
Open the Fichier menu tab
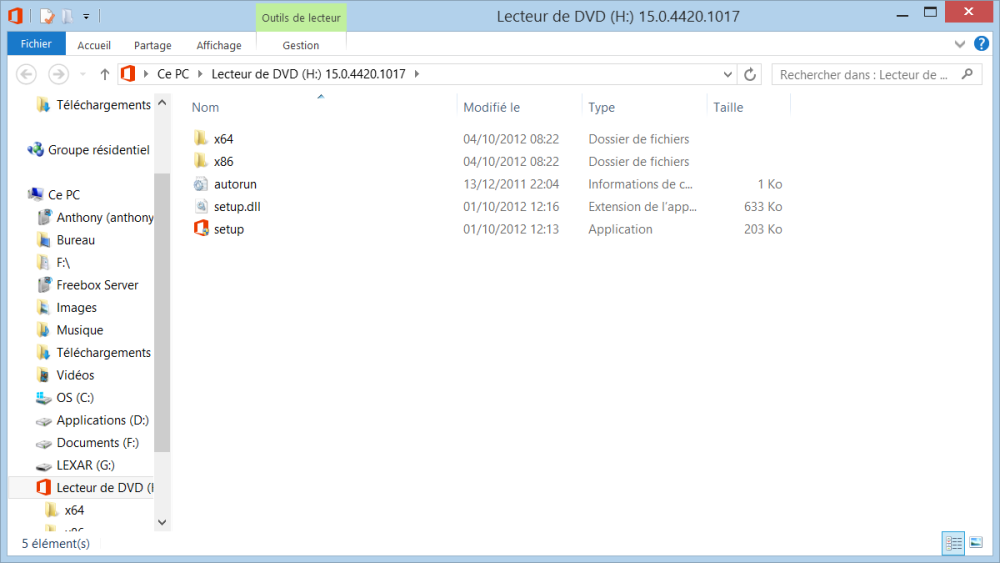point(36,44)
